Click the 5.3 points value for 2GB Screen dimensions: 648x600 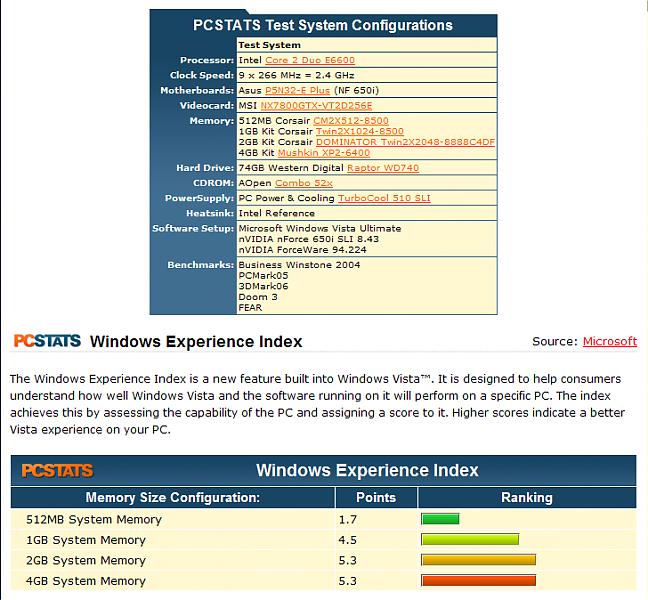348,560
